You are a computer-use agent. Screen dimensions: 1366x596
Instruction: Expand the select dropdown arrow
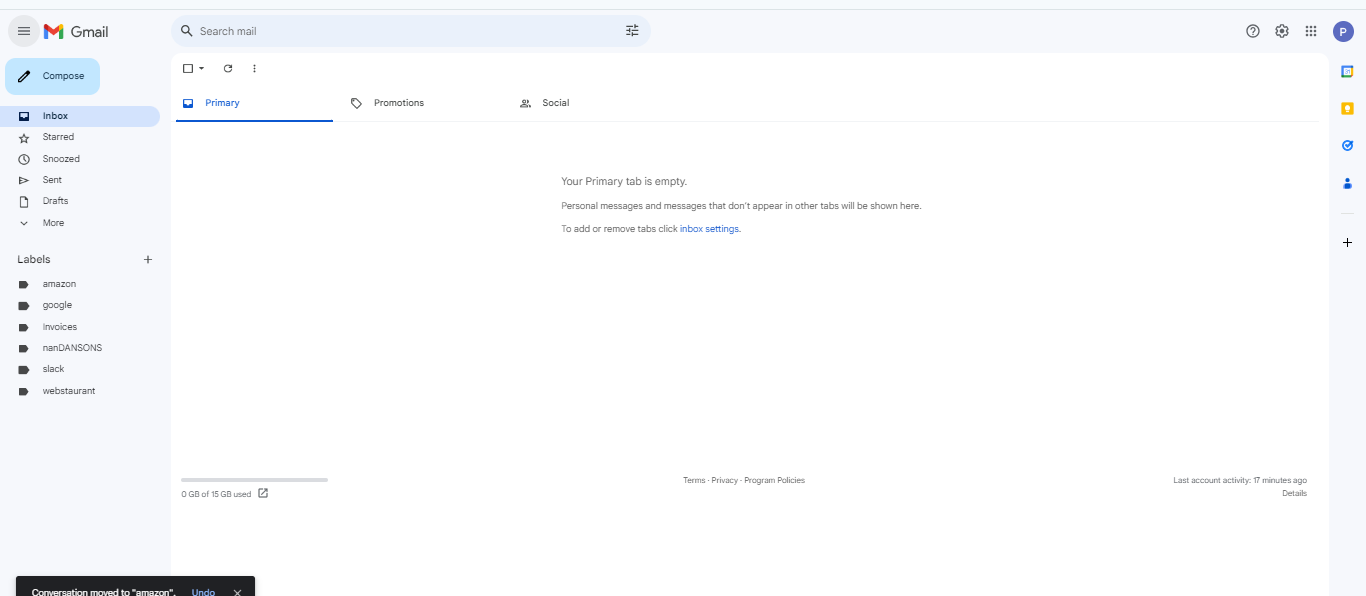click(x=201, y=68)
